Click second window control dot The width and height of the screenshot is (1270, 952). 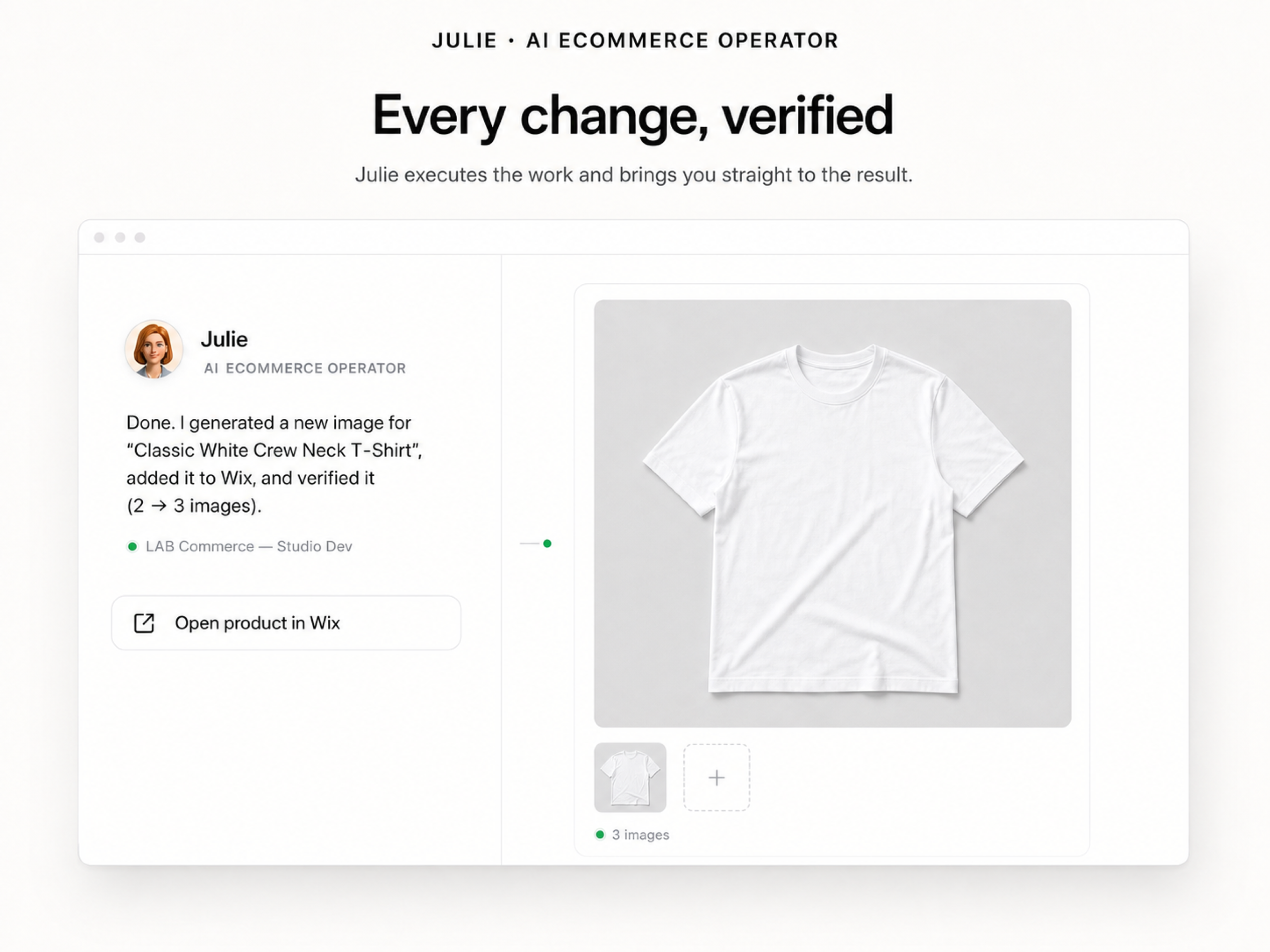120,238
